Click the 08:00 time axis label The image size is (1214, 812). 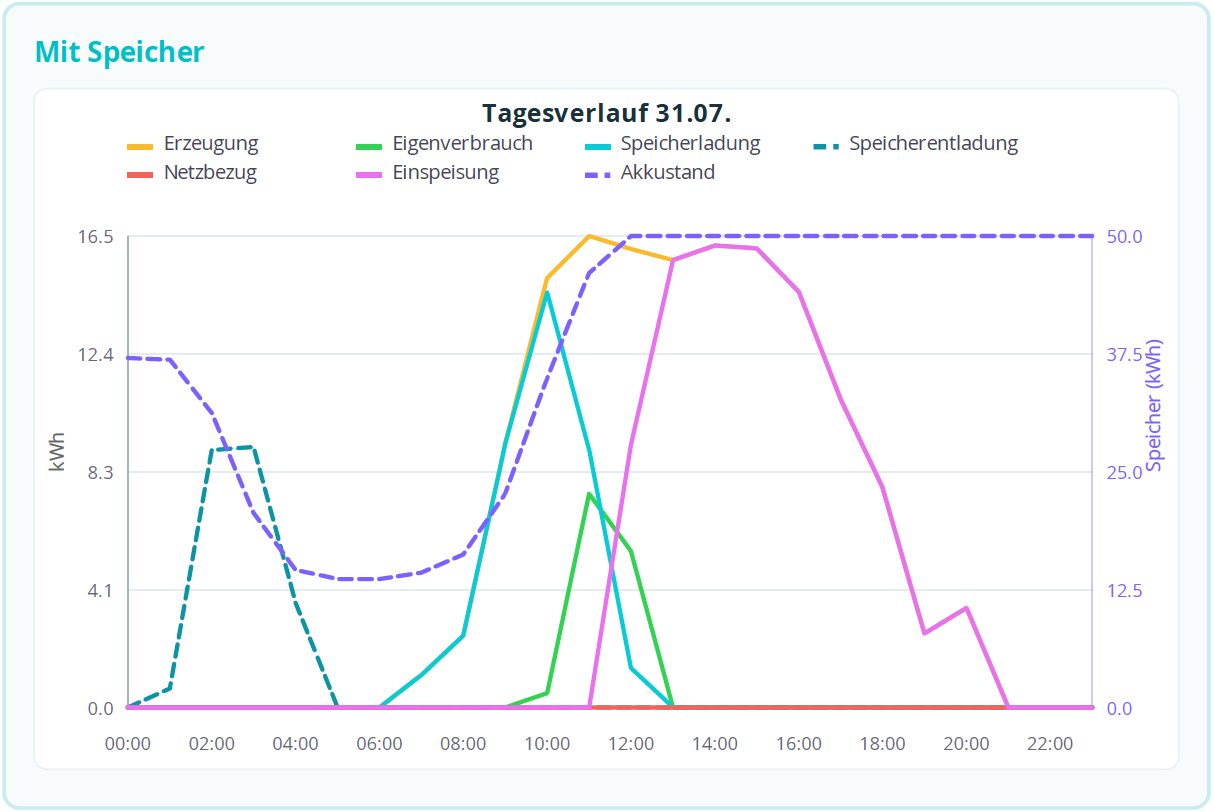click(464, 744)
